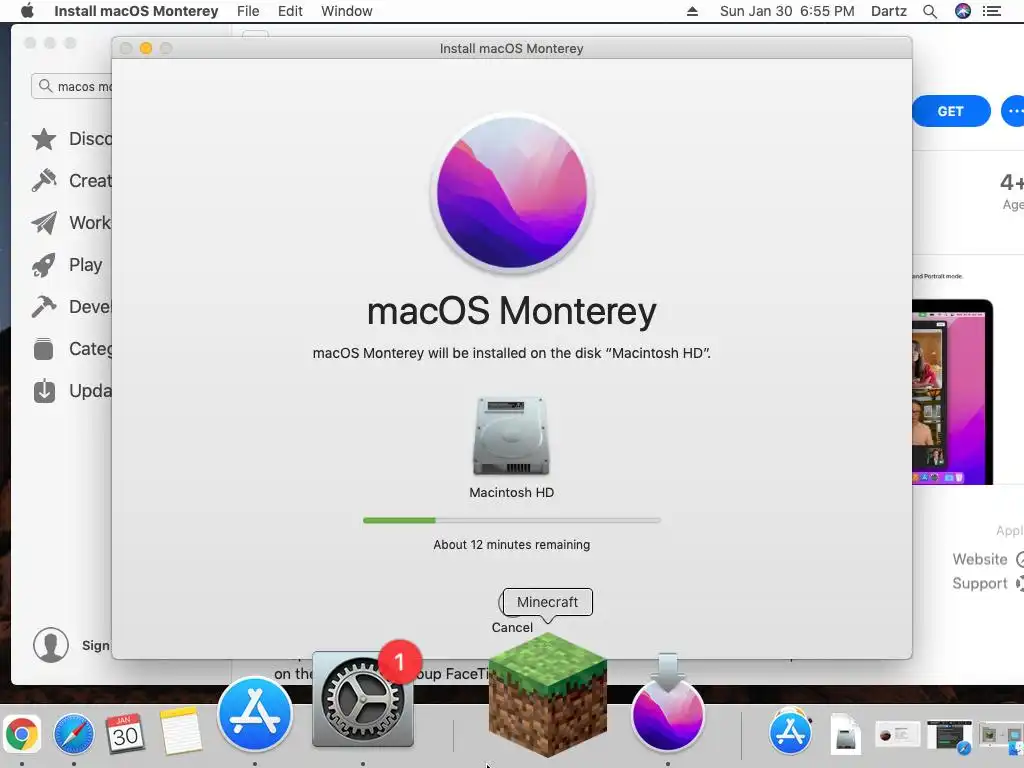Open the disk image file in the Dock
The image size is (1024, 768).
tap(845, 734)
